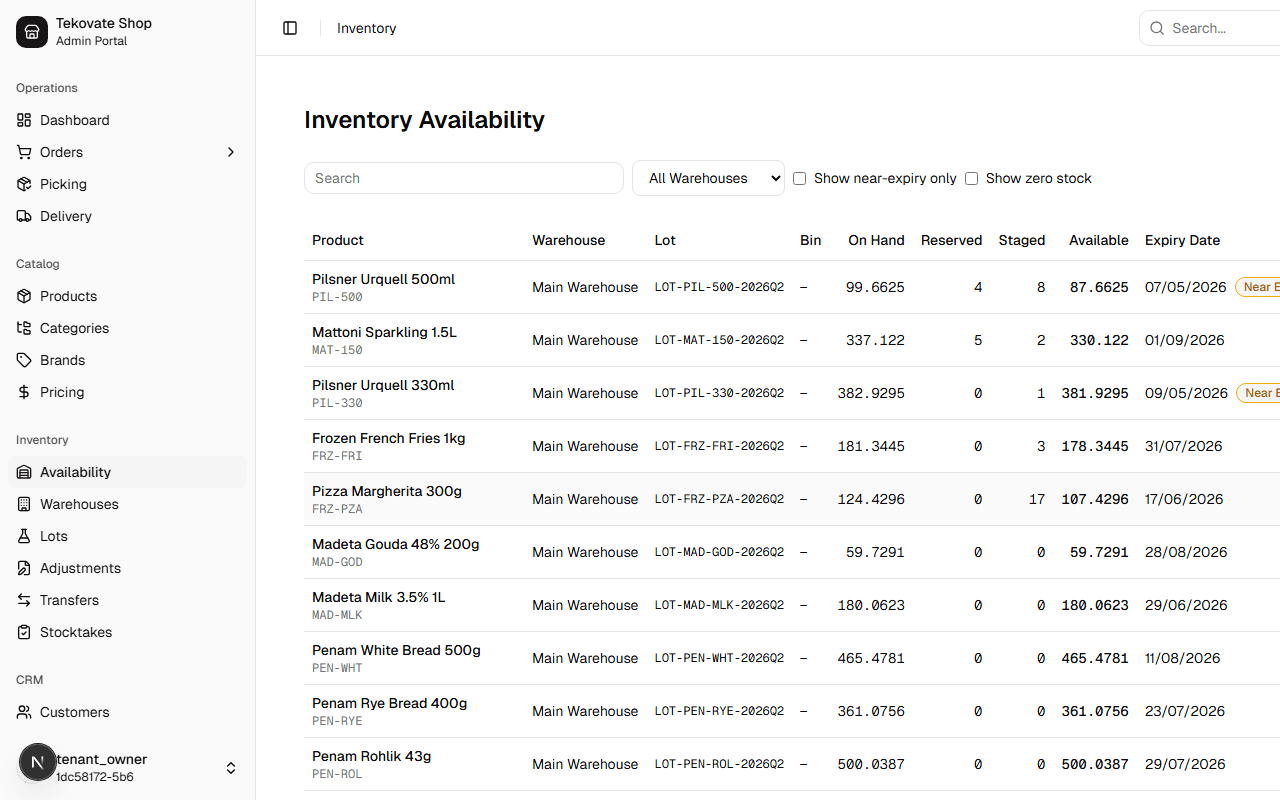1280x800 pixels.
Task: Click the Picking package icon
Action: 24,184
